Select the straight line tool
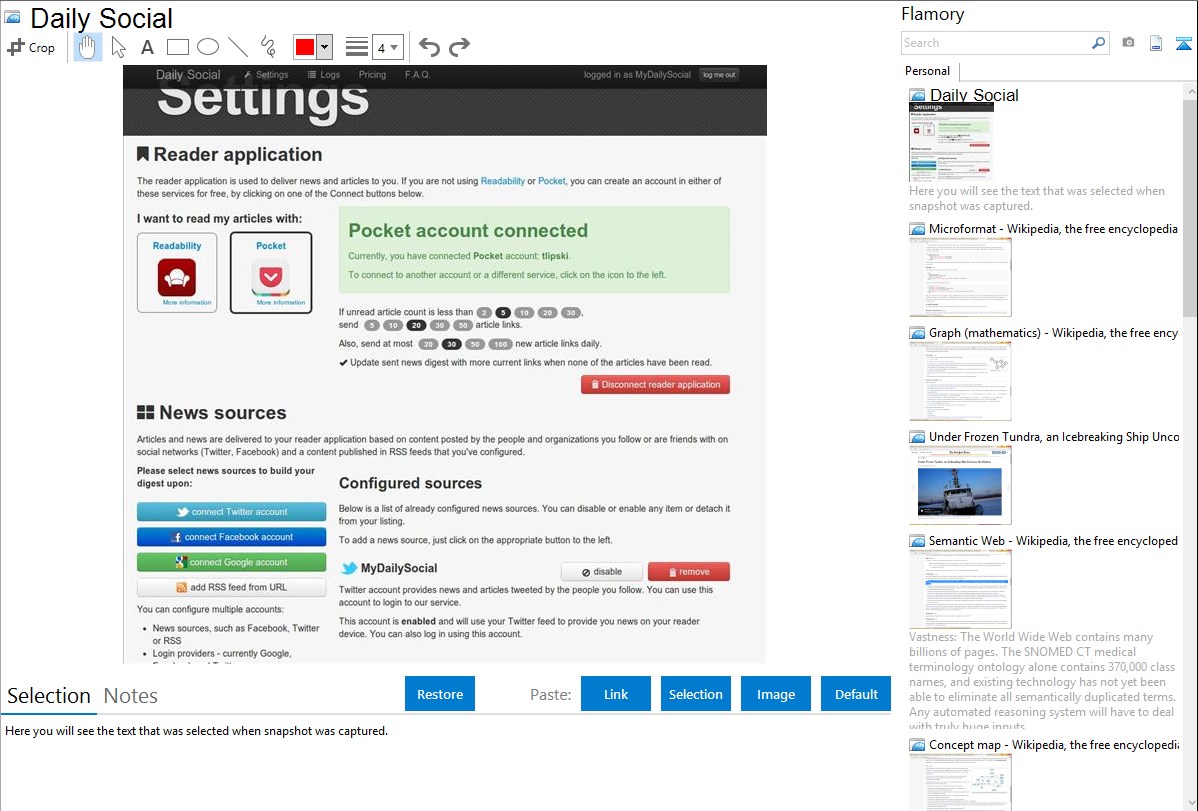 pyautogui.click(x=238, y=47)
